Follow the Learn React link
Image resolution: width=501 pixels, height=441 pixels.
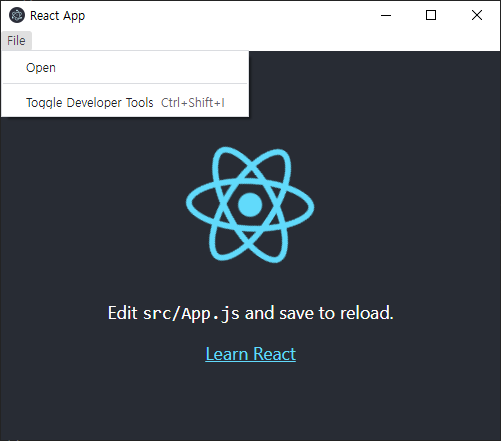click(251, 354)
